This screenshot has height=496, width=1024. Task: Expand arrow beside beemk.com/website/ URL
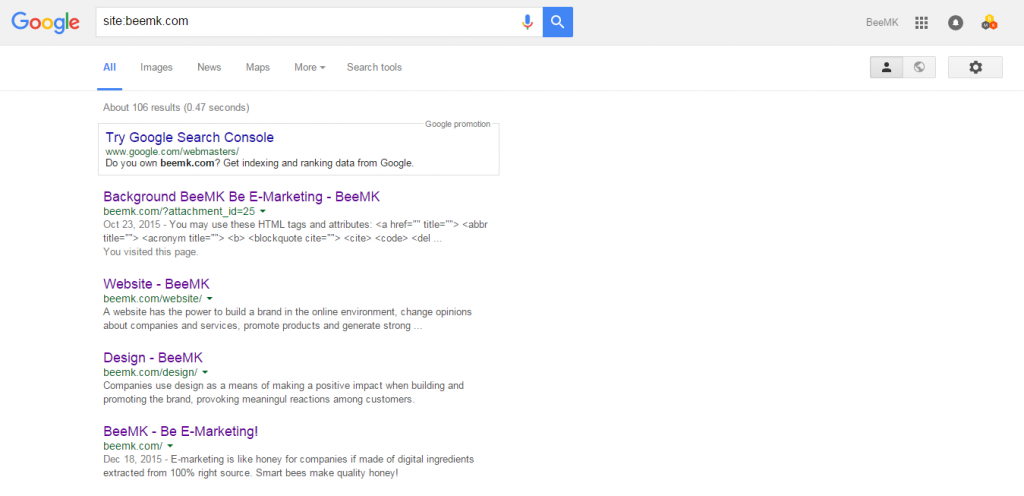(x=210, y=299)
